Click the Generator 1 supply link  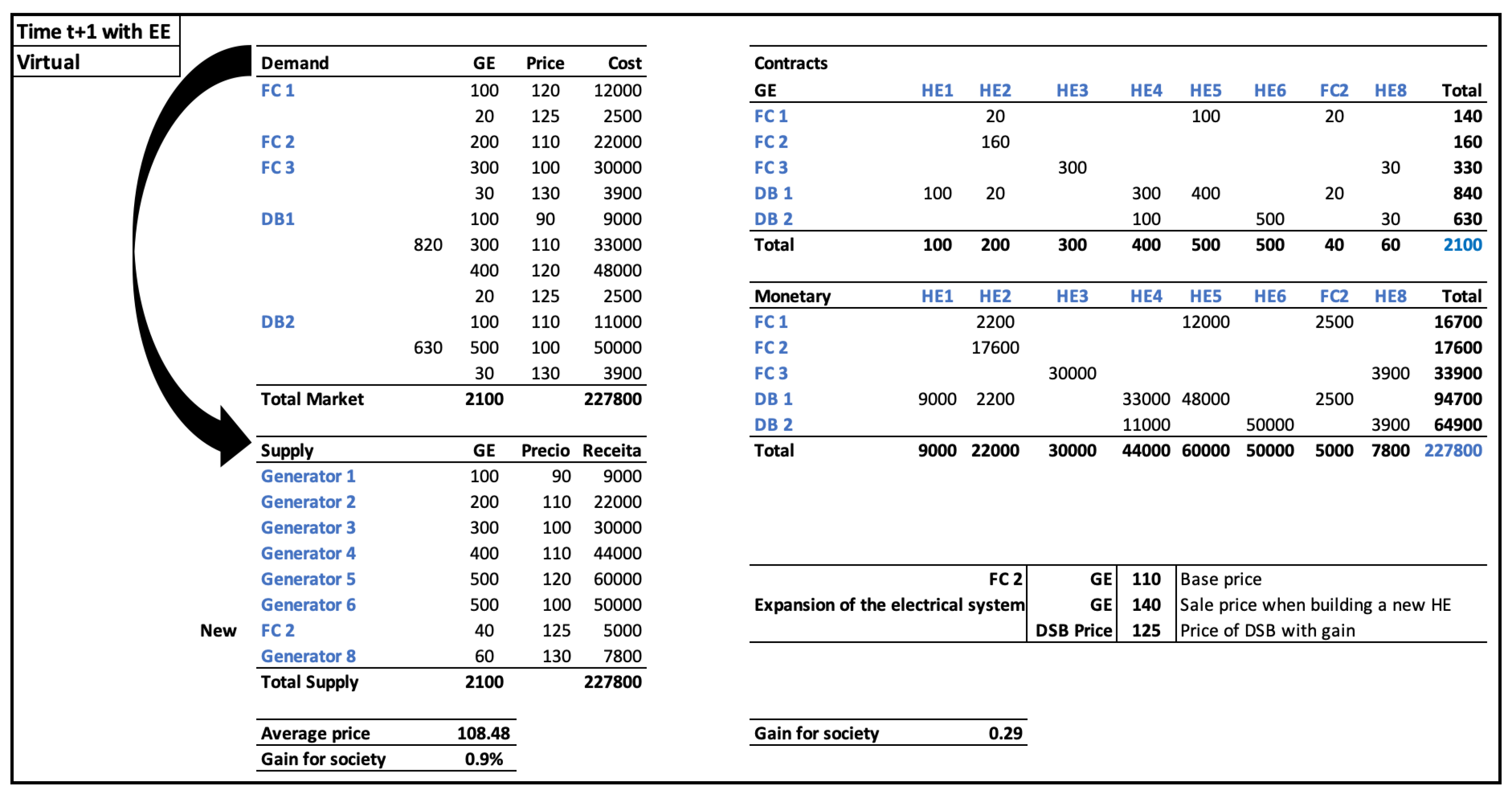tap(308, 476)
